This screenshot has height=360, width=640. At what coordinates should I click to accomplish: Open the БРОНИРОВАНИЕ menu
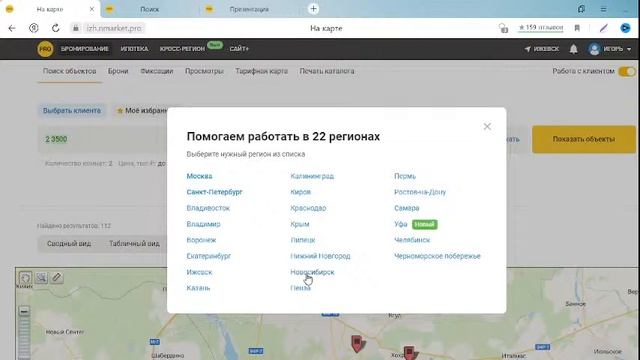click(84, 49)
